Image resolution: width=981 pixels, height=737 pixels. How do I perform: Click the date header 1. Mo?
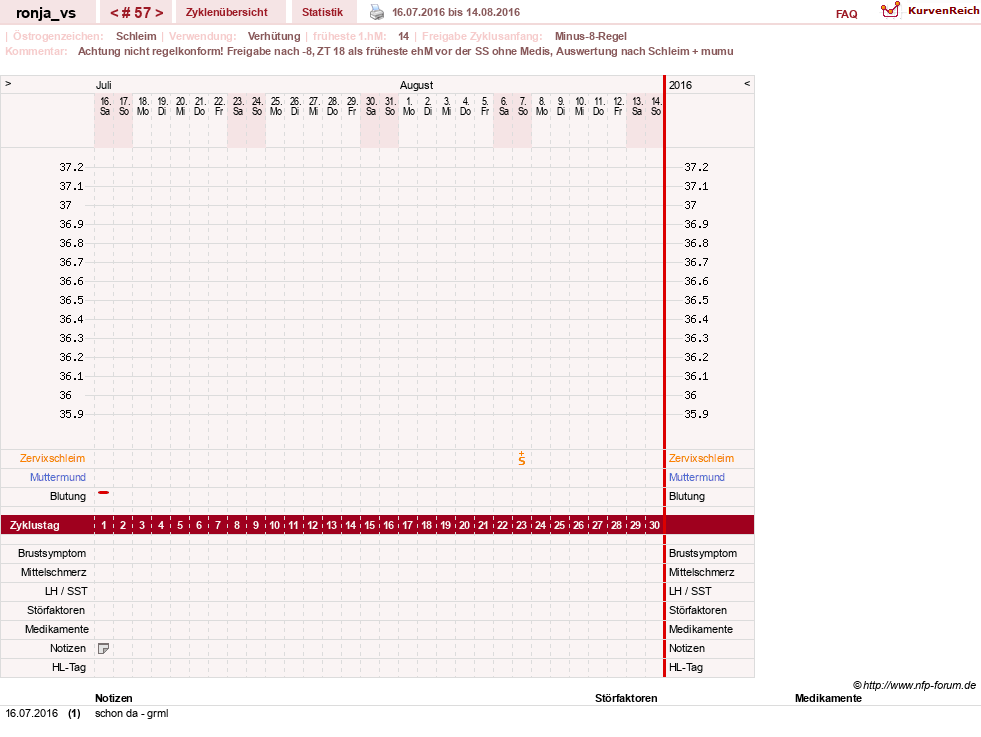click(409, 106)
